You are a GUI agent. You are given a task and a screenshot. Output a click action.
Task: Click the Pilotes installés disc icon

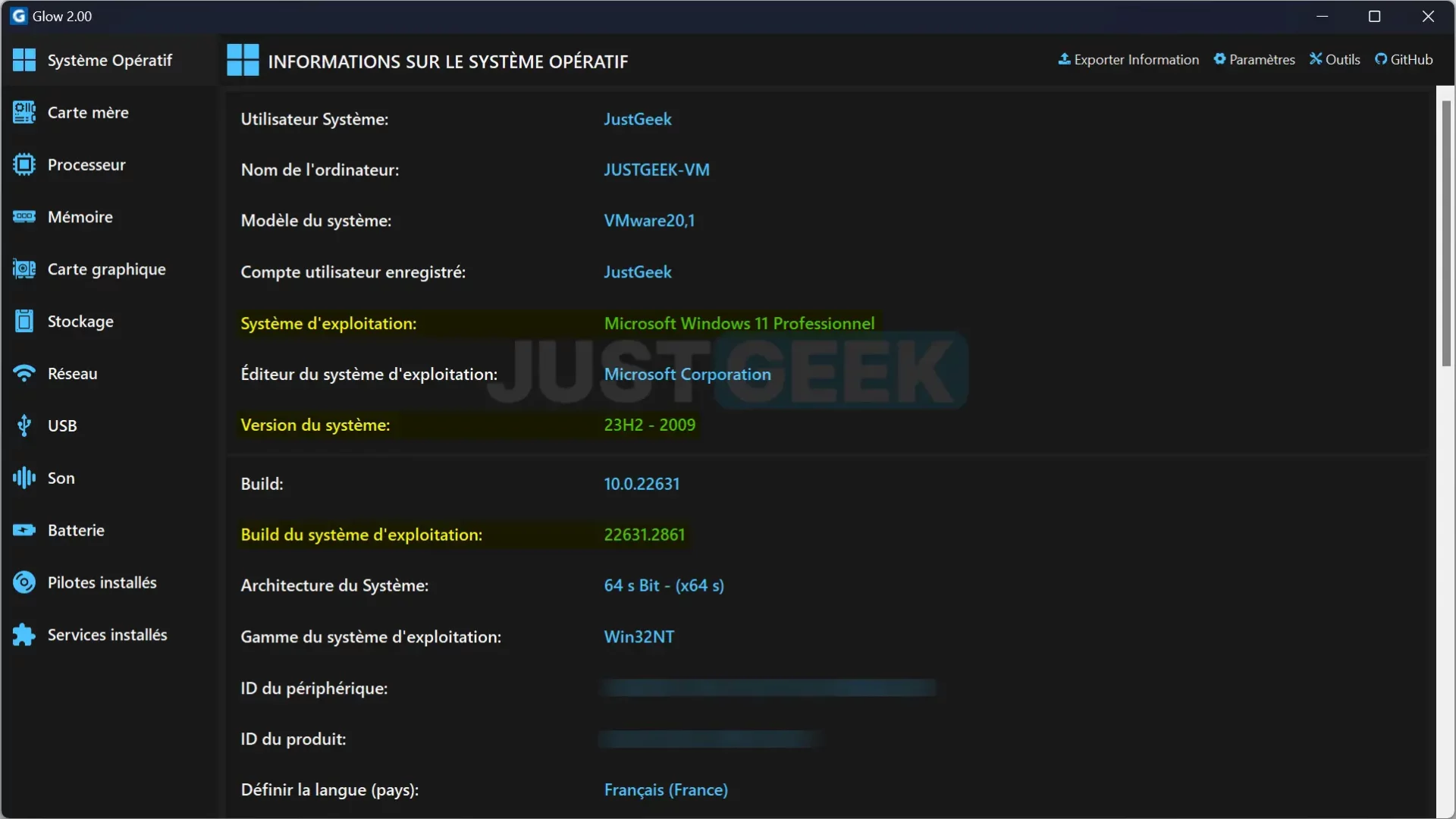pyautogui.click(x=24, y=582)
